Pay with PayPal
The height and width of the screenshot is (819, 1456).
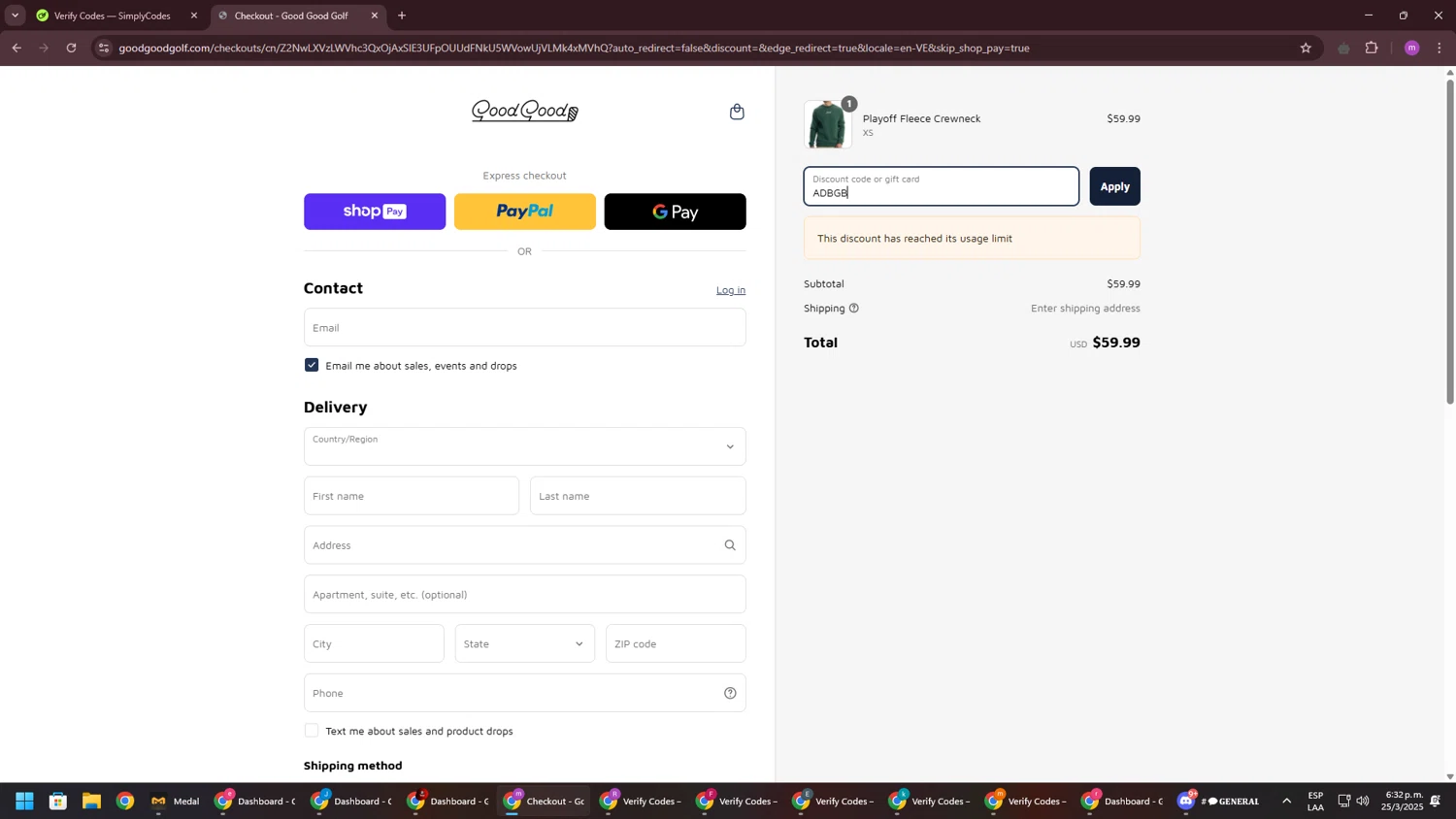(525, 212)
